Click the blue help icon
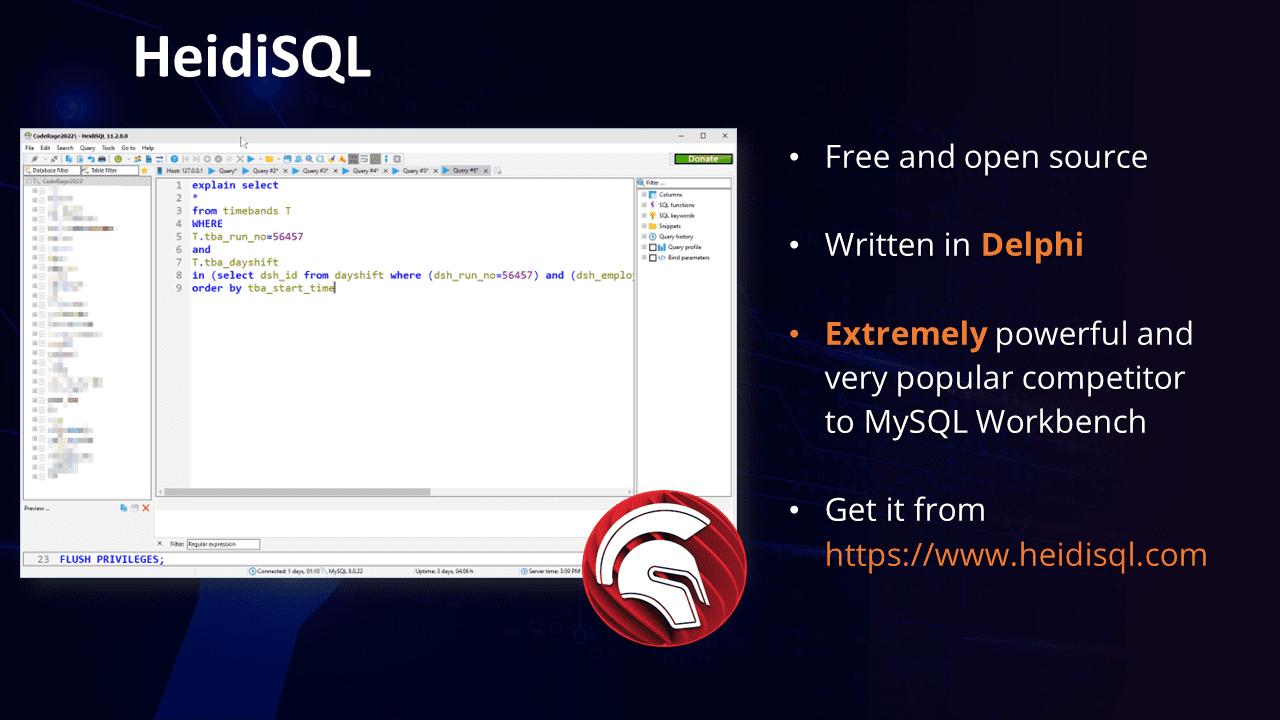 [x=174, y=159]
